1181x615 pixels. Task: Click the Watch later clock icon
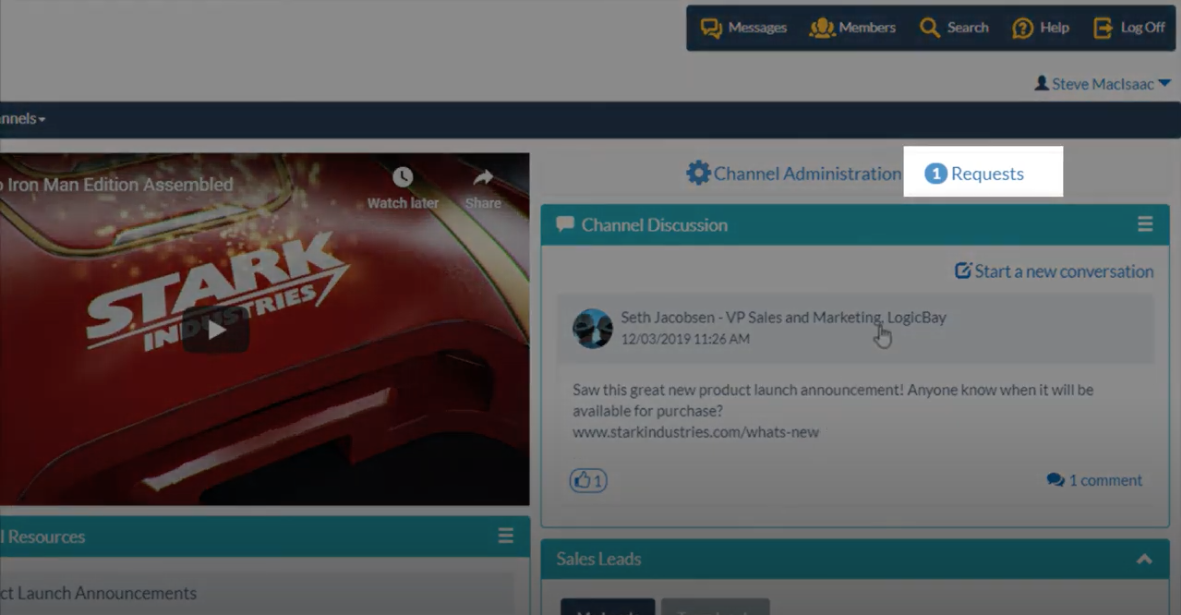[x=402, y=179]
